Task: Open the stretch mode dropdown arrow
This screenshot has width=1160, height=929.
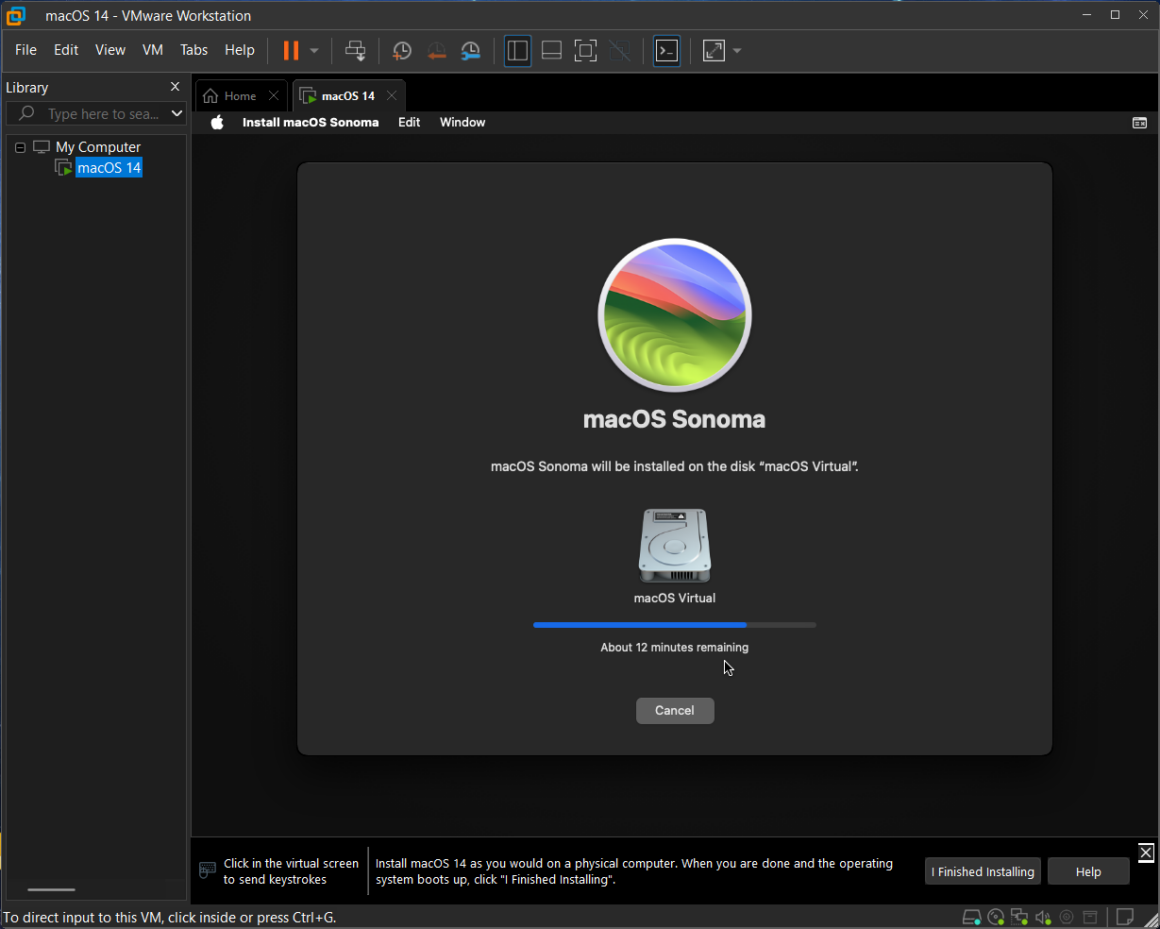Action: coord(737,50)
